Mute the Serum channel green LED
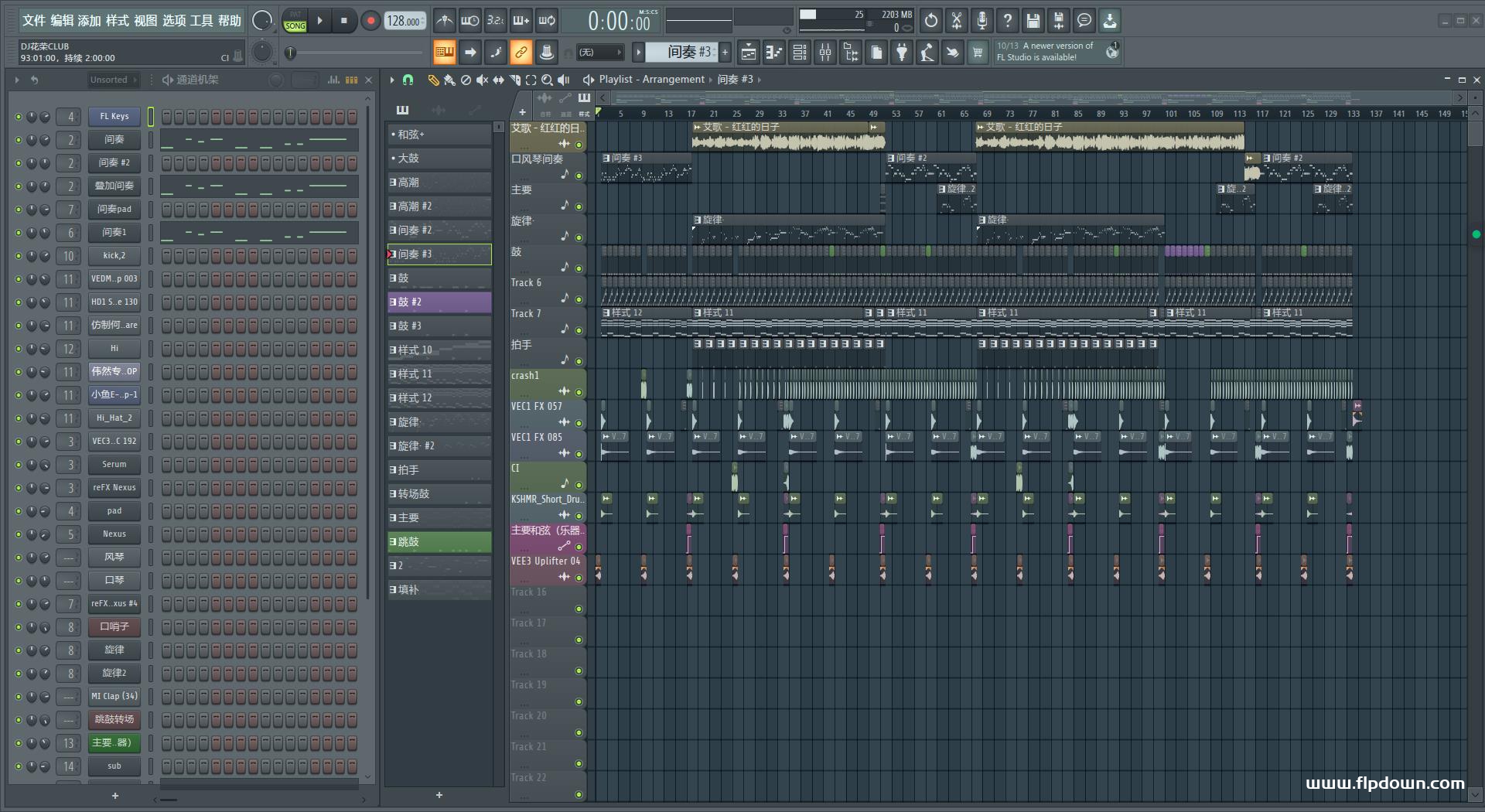 (x=19, y=465)
